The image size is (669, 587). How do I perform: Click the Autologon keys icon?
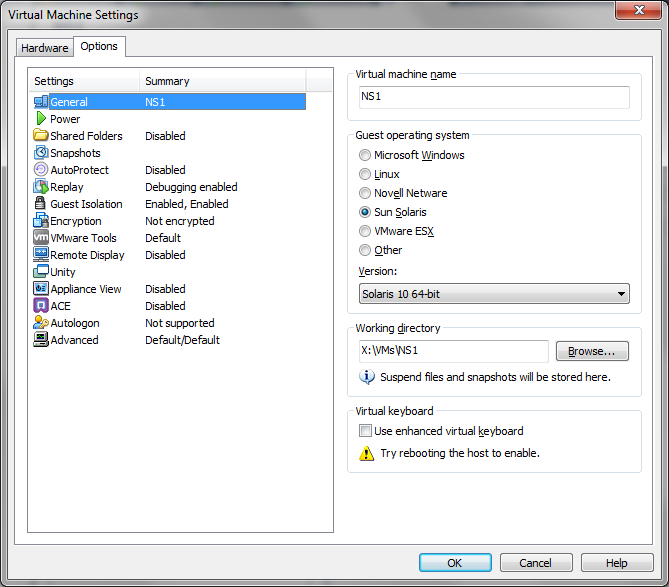tap(41, 322)
